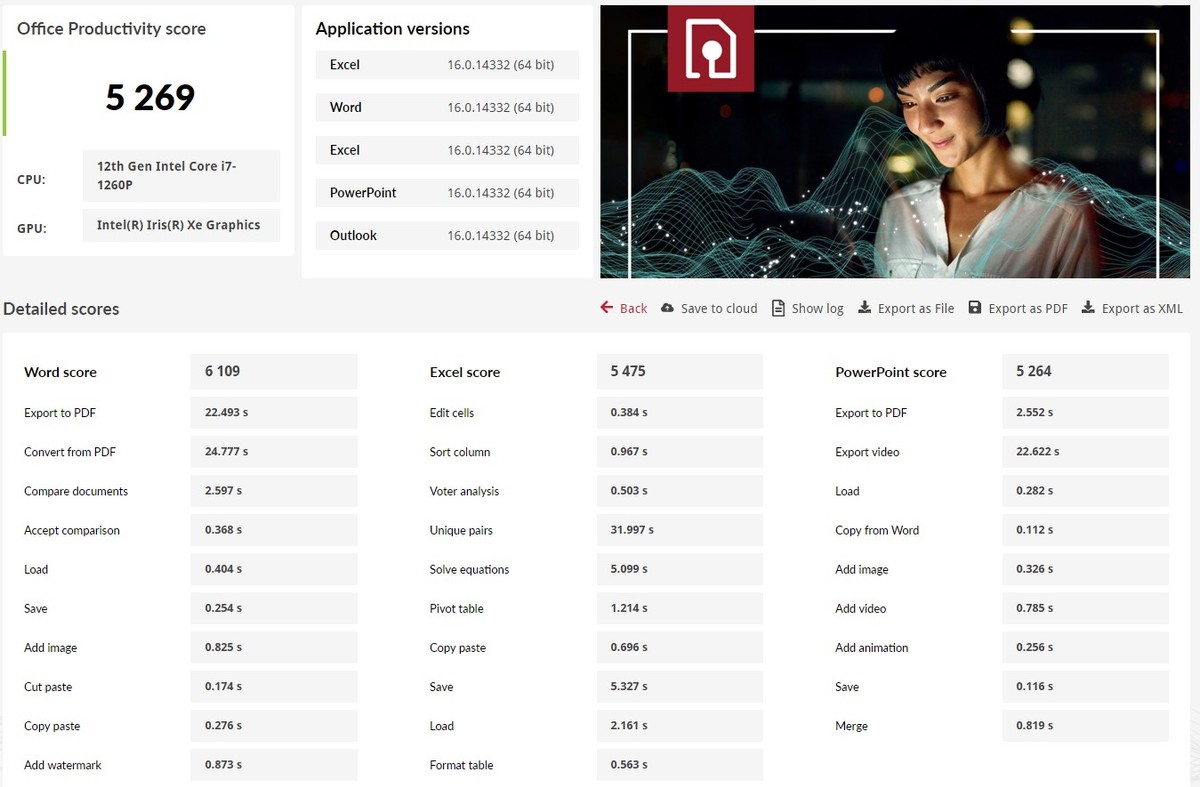
Task: Click the red Office Productivity logo icon
Action: (x=711, y=48)
